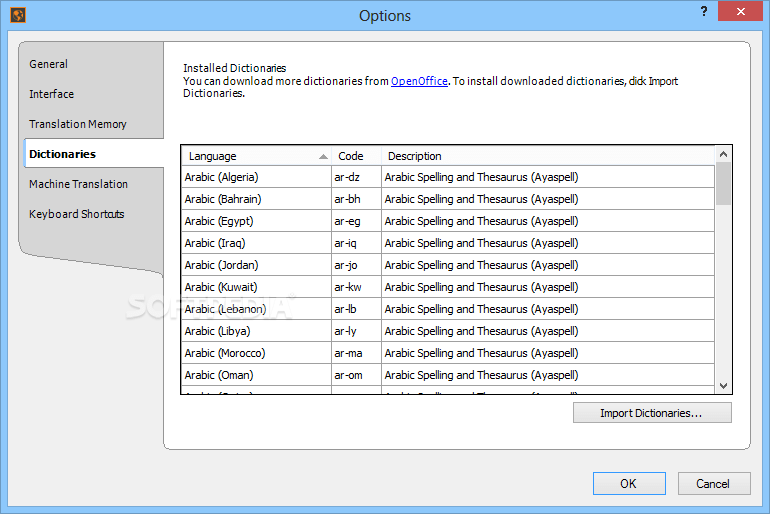
Task: Click the ar-dz code cell
Action: tap(357, 177)
